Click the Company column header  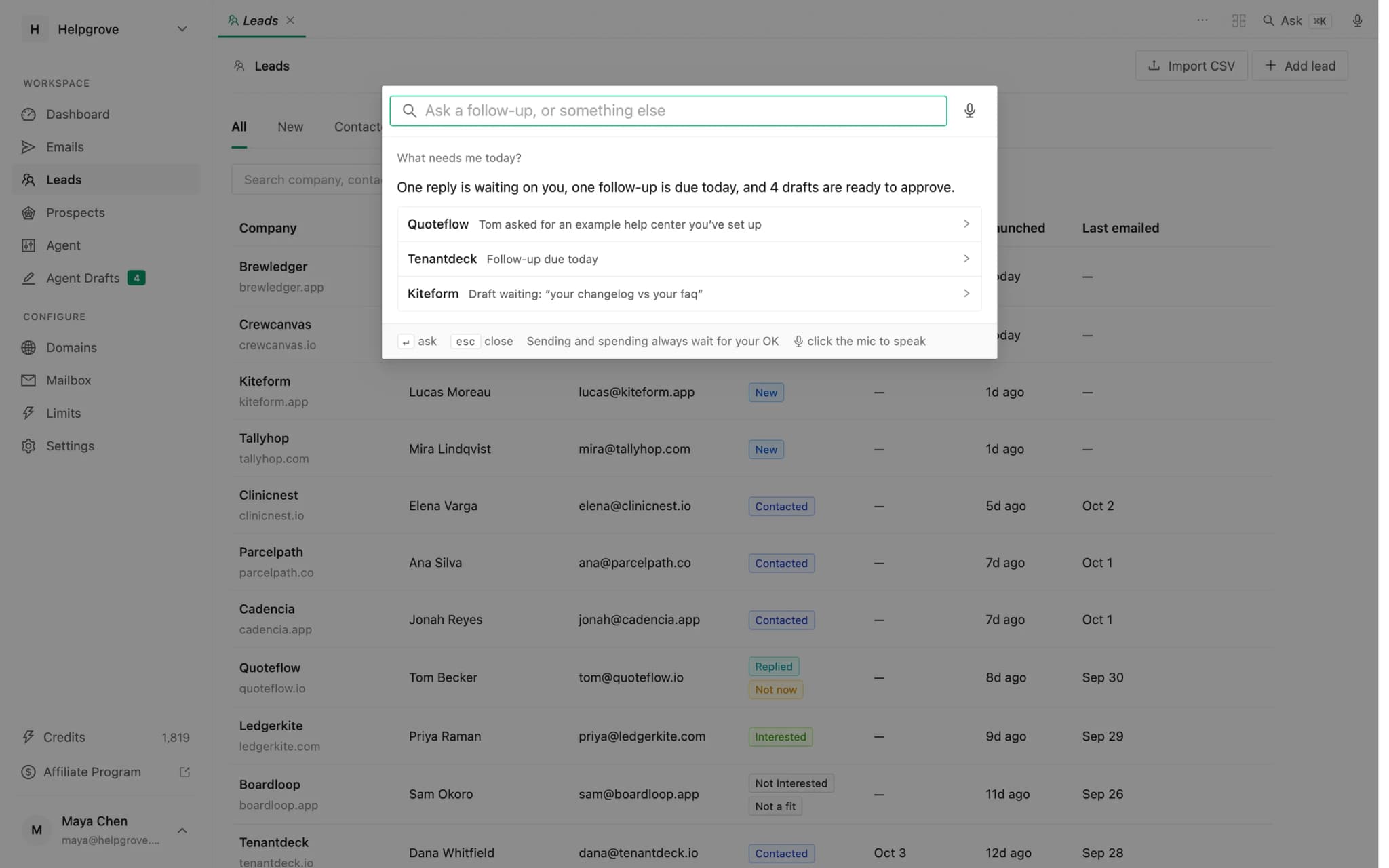point(268,228)
